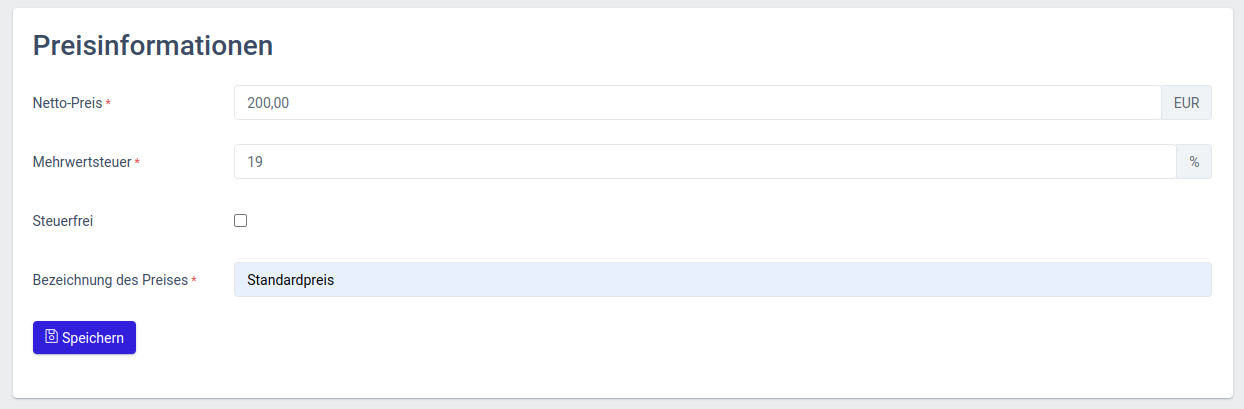Click the Steuerfrei label text
This screenshot has height=409, width=1244.
tap(63, 221)
